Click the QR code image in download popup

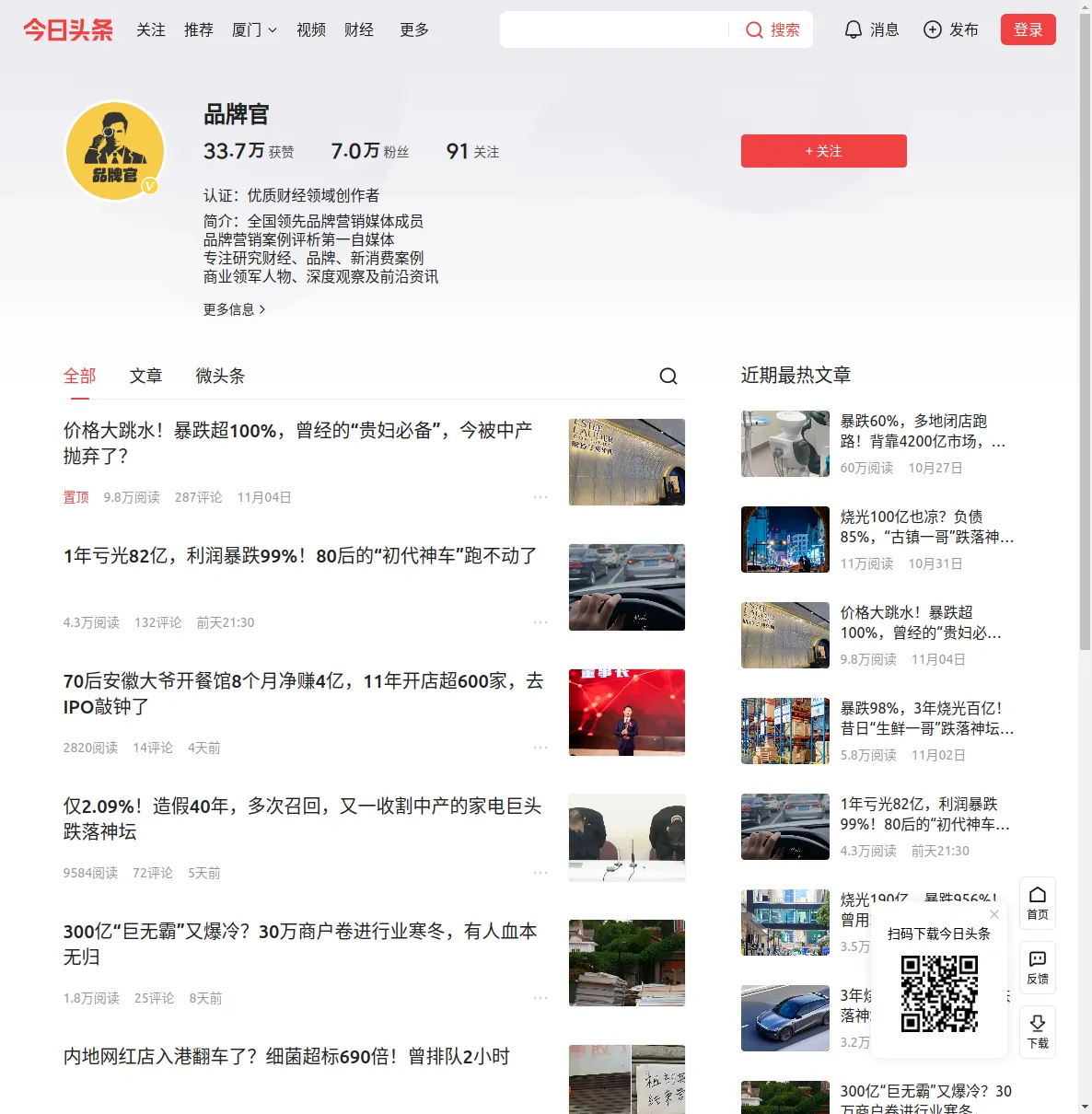(939, 993)
